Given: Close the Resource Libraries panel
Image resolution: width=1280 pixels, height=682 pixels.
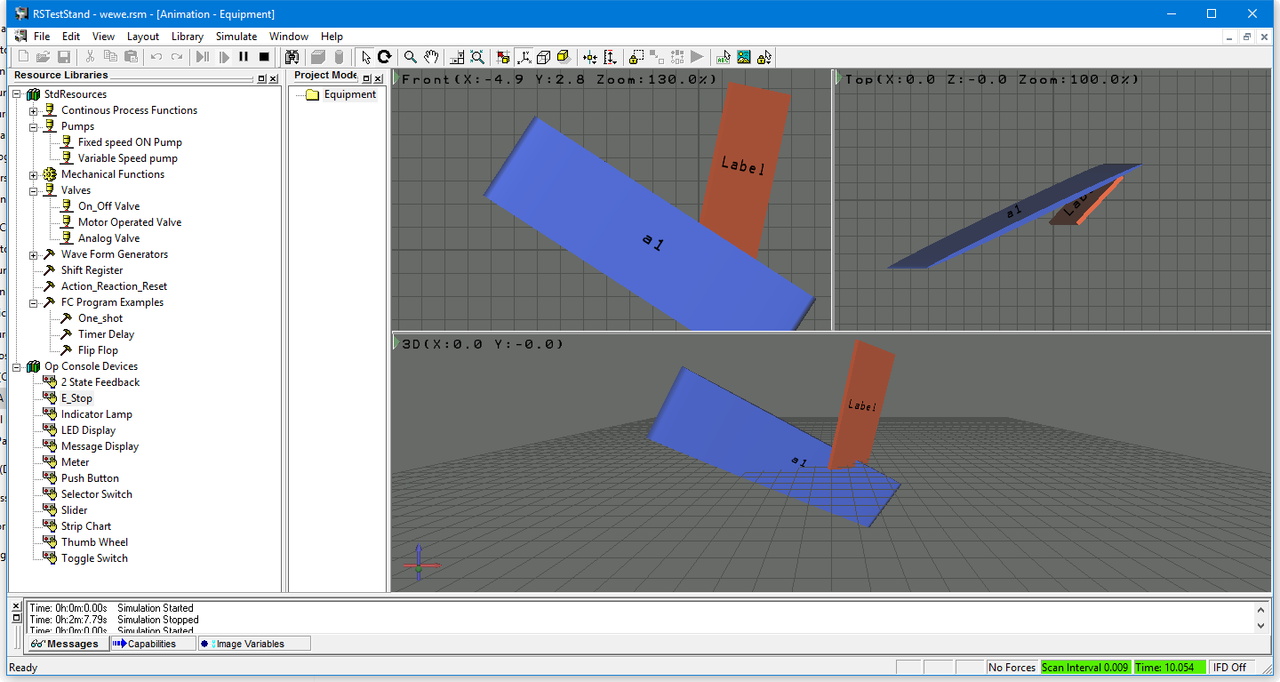Looking at the screenshot, I should pyautogui.click(x=274, y=78).
